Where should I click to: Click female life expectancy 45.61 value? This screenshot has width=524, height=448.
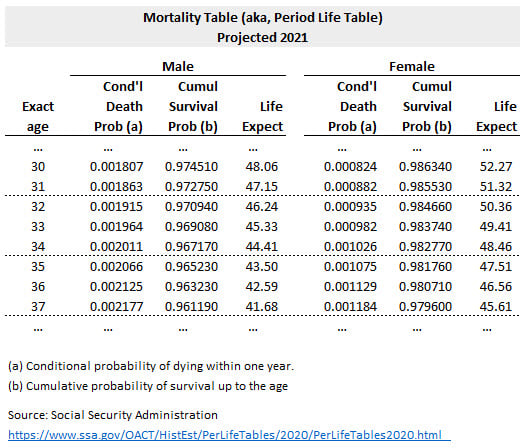click(x=496, y=307)
